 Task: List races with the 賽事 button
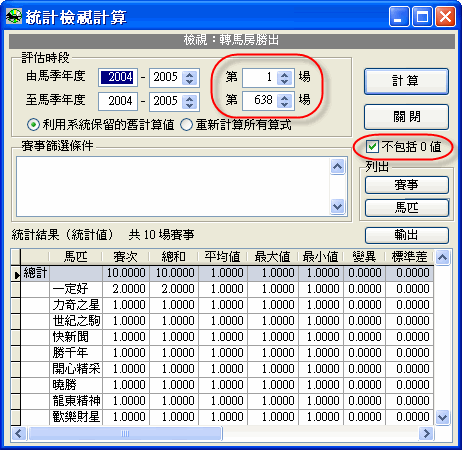[406, 185]
